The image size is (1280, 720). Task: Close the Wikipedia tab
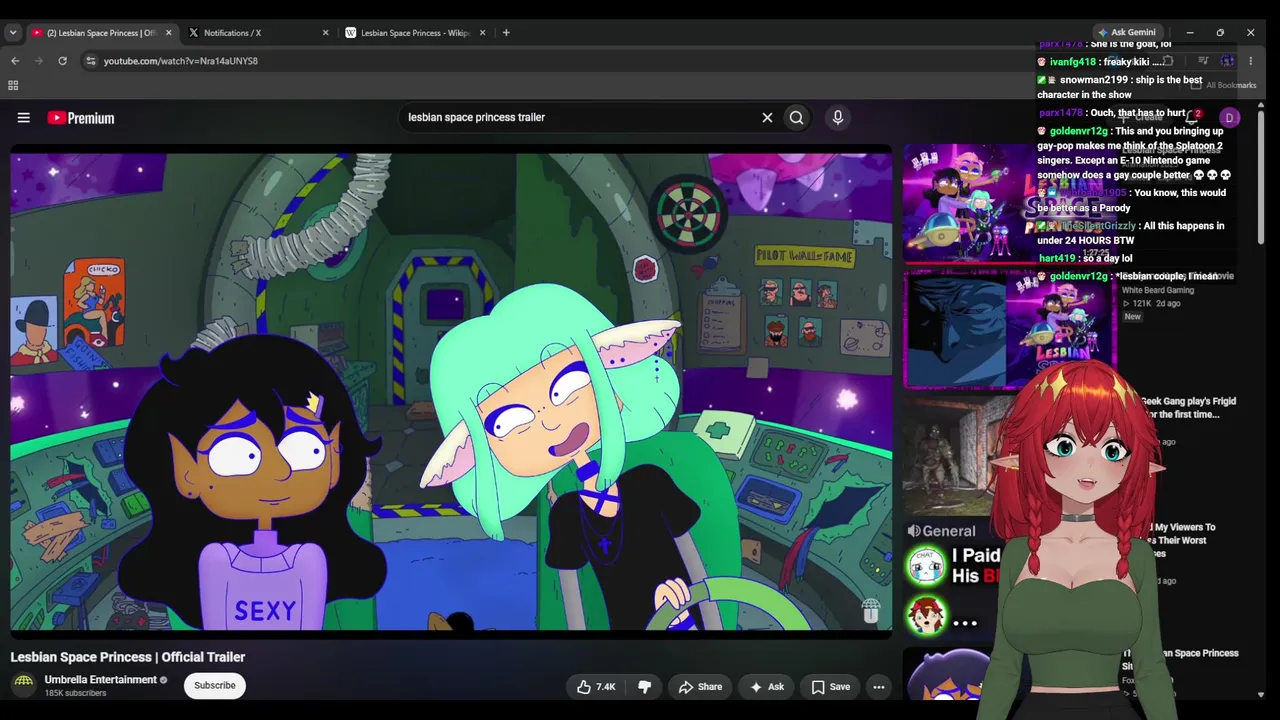pos(482,33)
